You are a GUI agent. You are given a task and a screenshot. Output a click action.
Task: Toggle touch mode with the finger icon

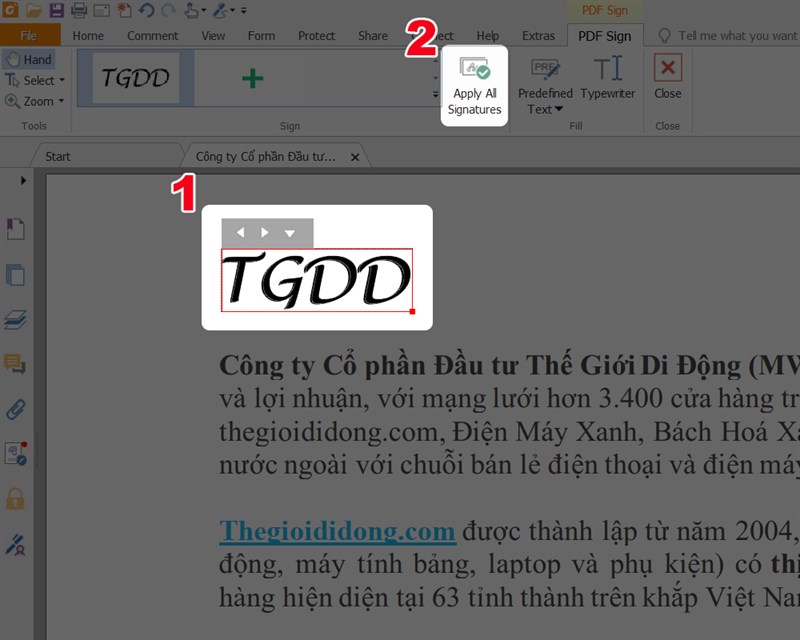coord(191,10)
